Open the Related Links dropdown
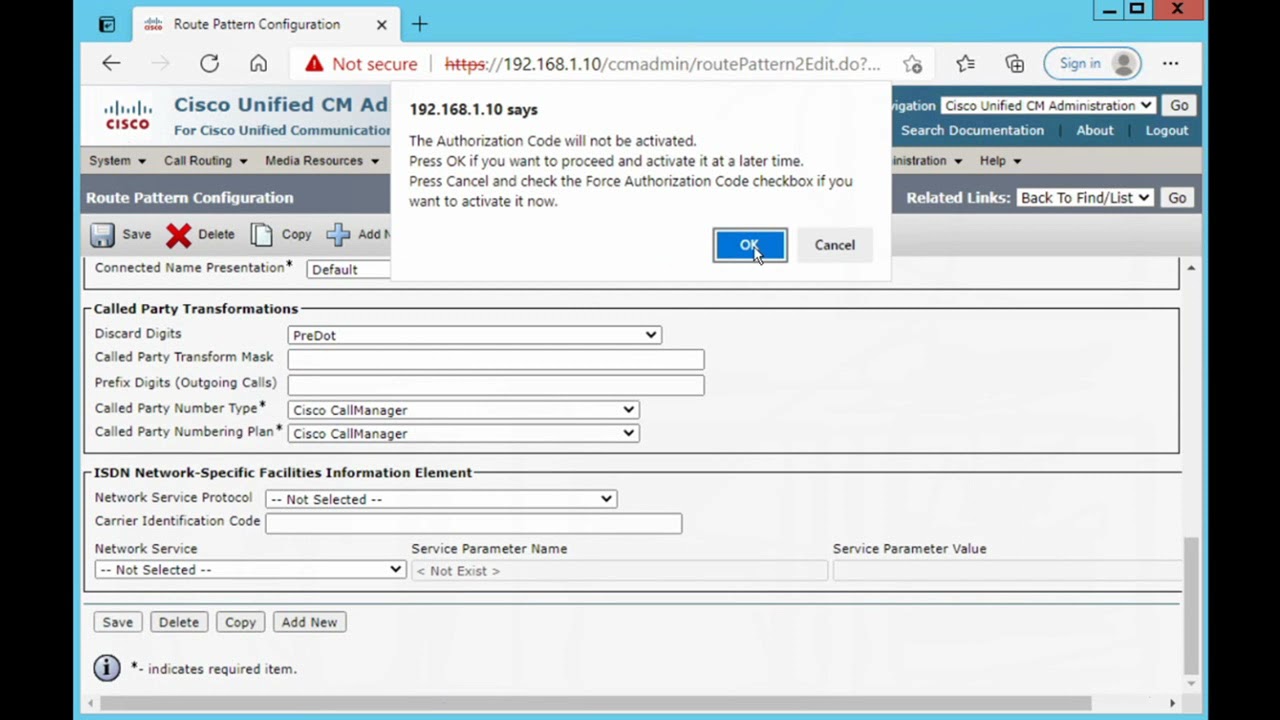 1085,198
